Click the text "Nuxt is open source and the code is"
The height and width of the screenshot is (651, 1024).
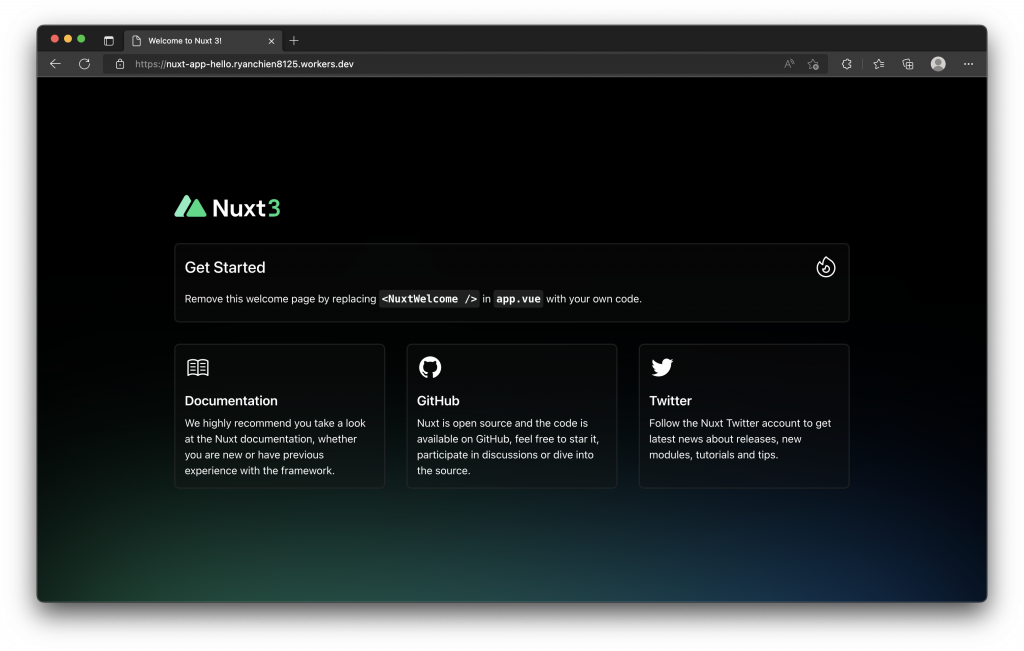pos(502,423)
